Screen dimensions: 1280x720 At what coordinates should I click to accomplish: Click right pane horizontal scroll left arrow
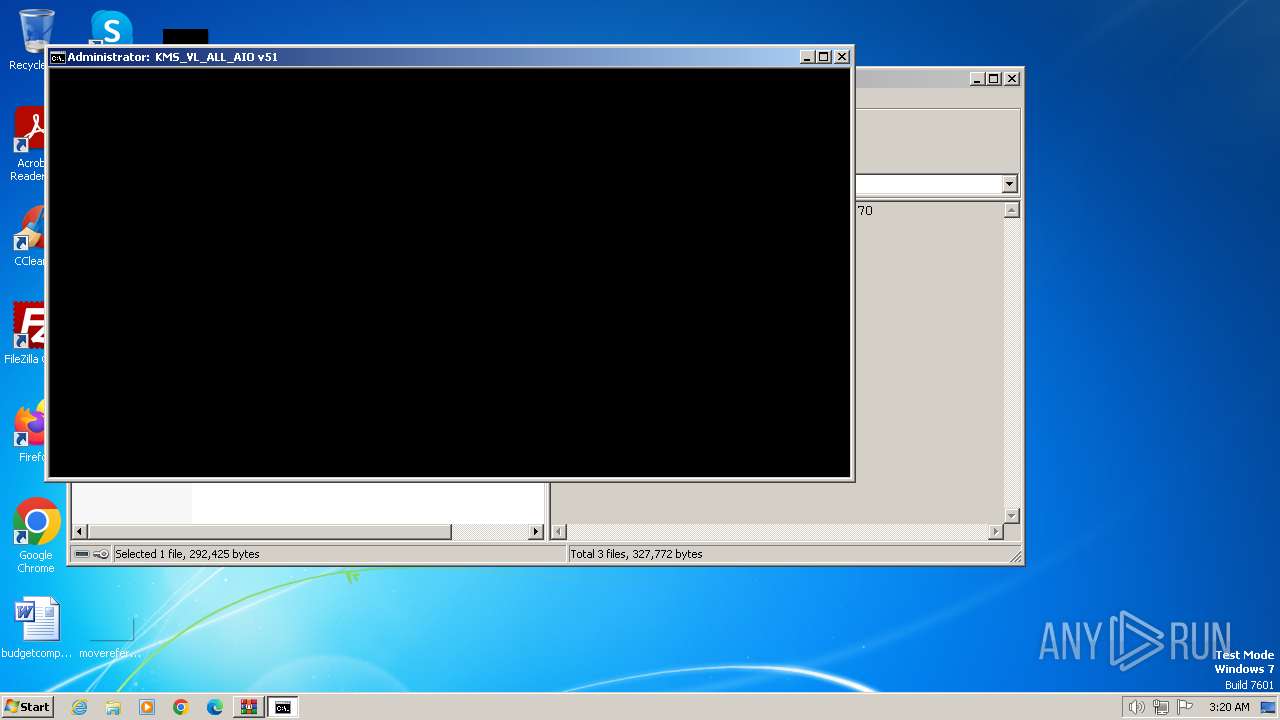(559, 532)
